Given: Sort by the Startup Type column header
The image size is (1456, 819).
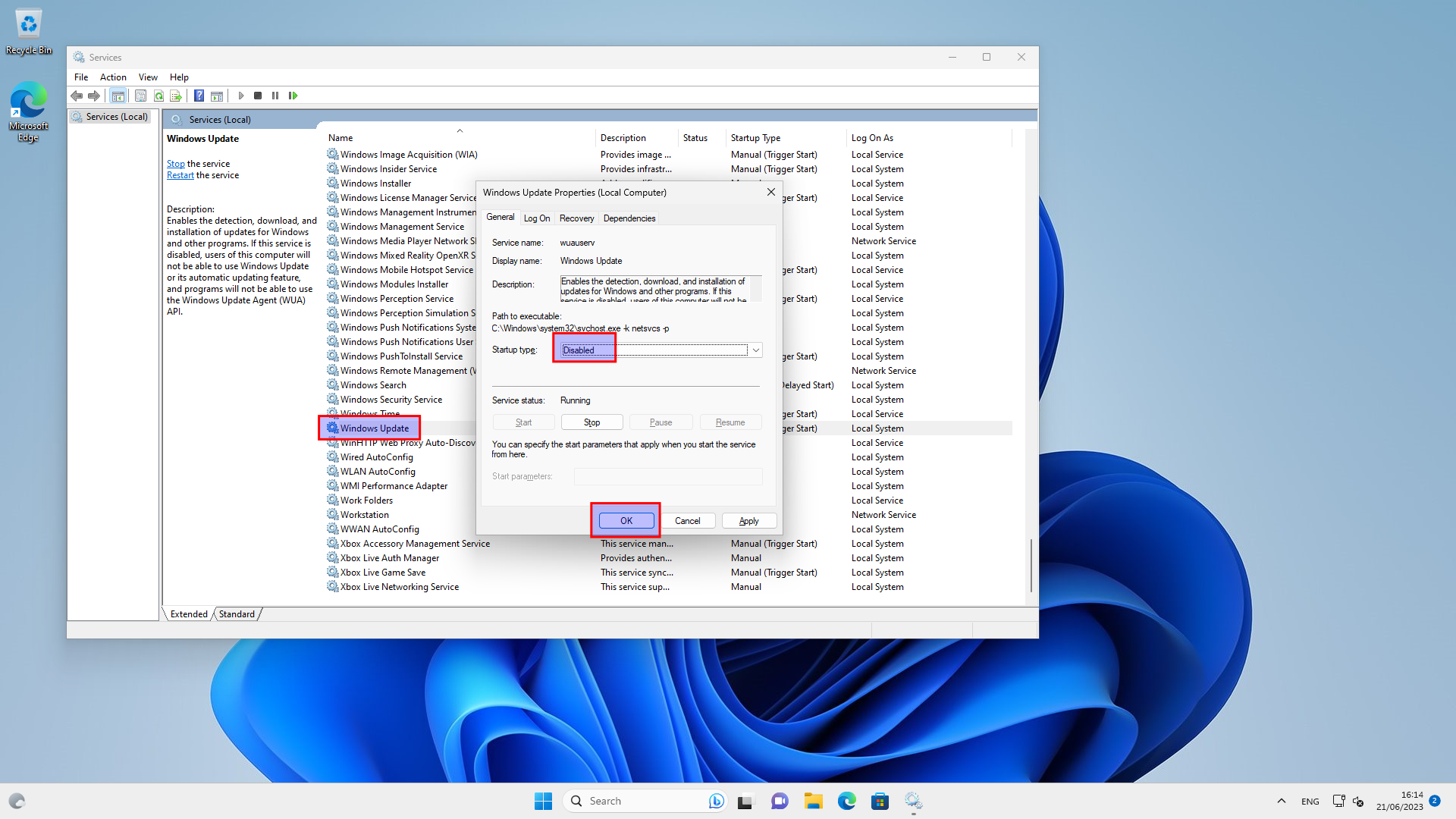Looking at the screenshot, I should coord(786,138).
